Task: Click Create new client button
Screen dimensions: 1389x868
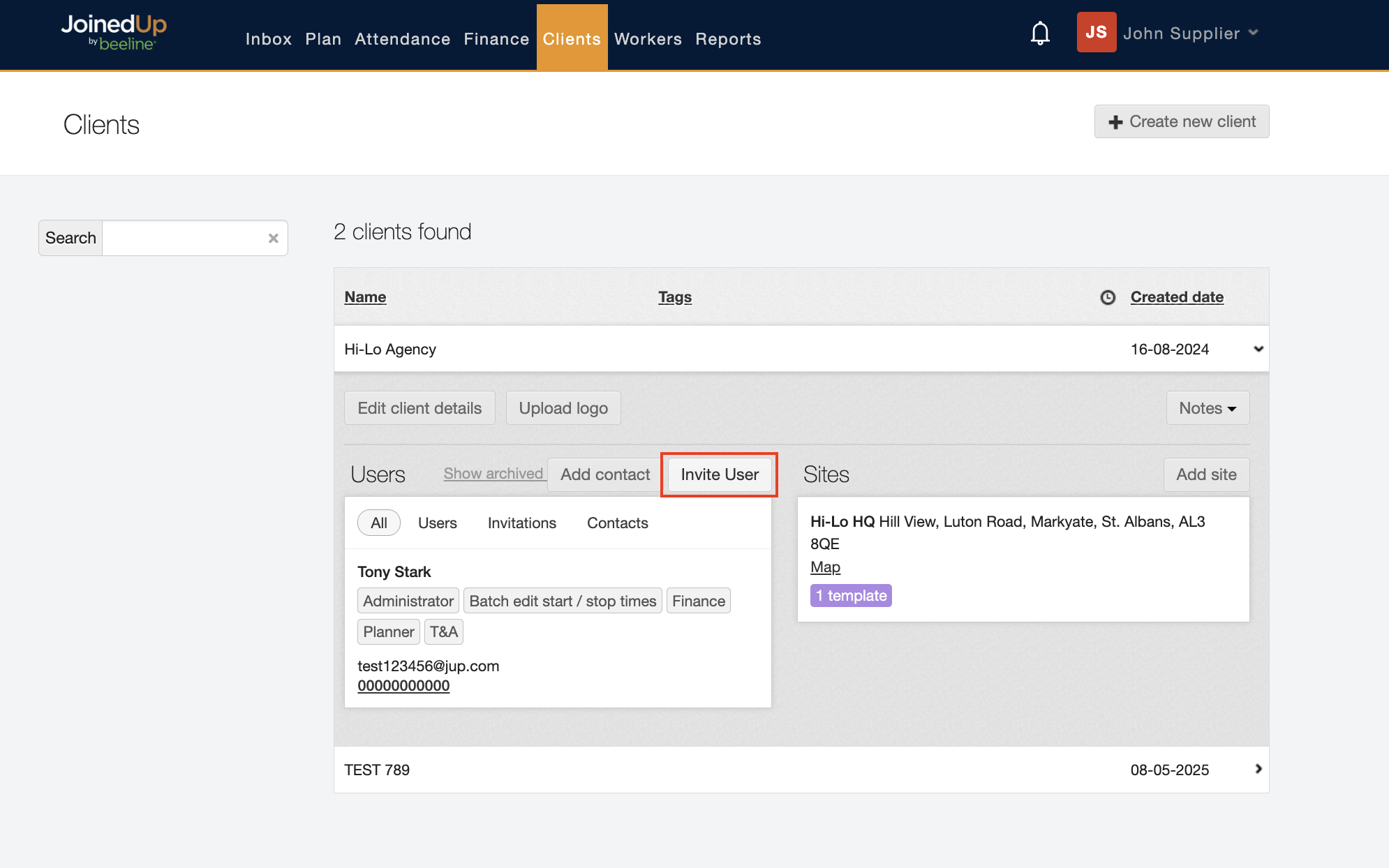Action: point(1181,121)
